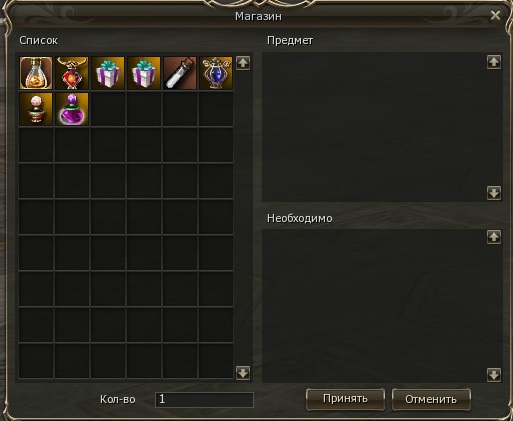Click down arrow in the Предмет panel
513x421 pixels.
pos(494,193)
